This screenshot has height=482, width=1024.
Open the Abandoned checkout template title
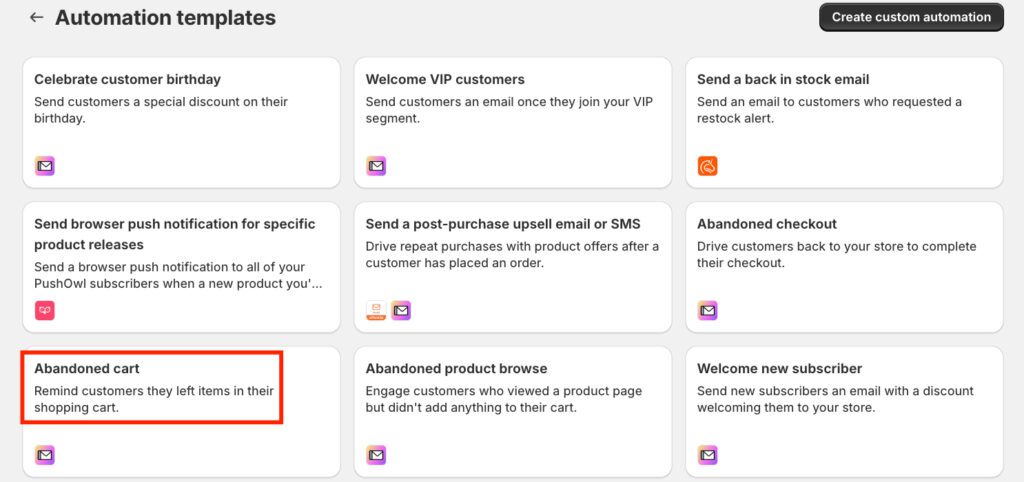pos(766,224)
